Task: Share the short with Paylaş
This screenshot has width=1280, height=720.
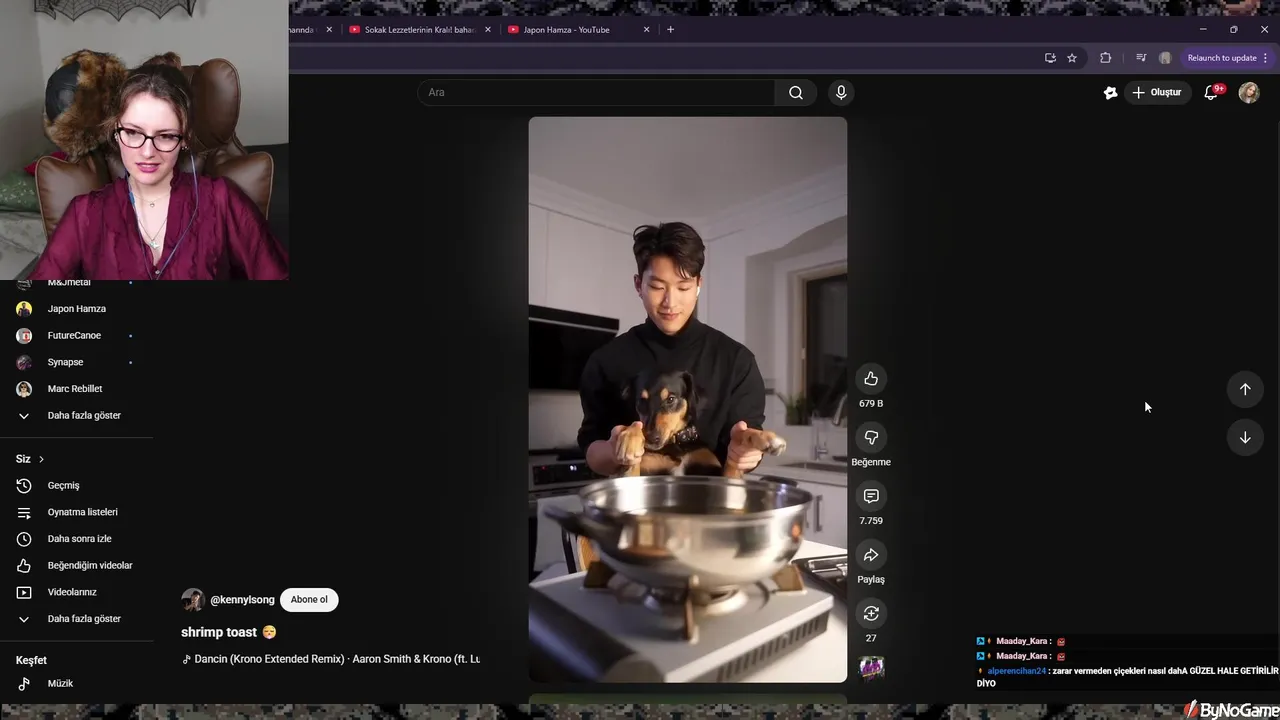Action: (871, 555)
